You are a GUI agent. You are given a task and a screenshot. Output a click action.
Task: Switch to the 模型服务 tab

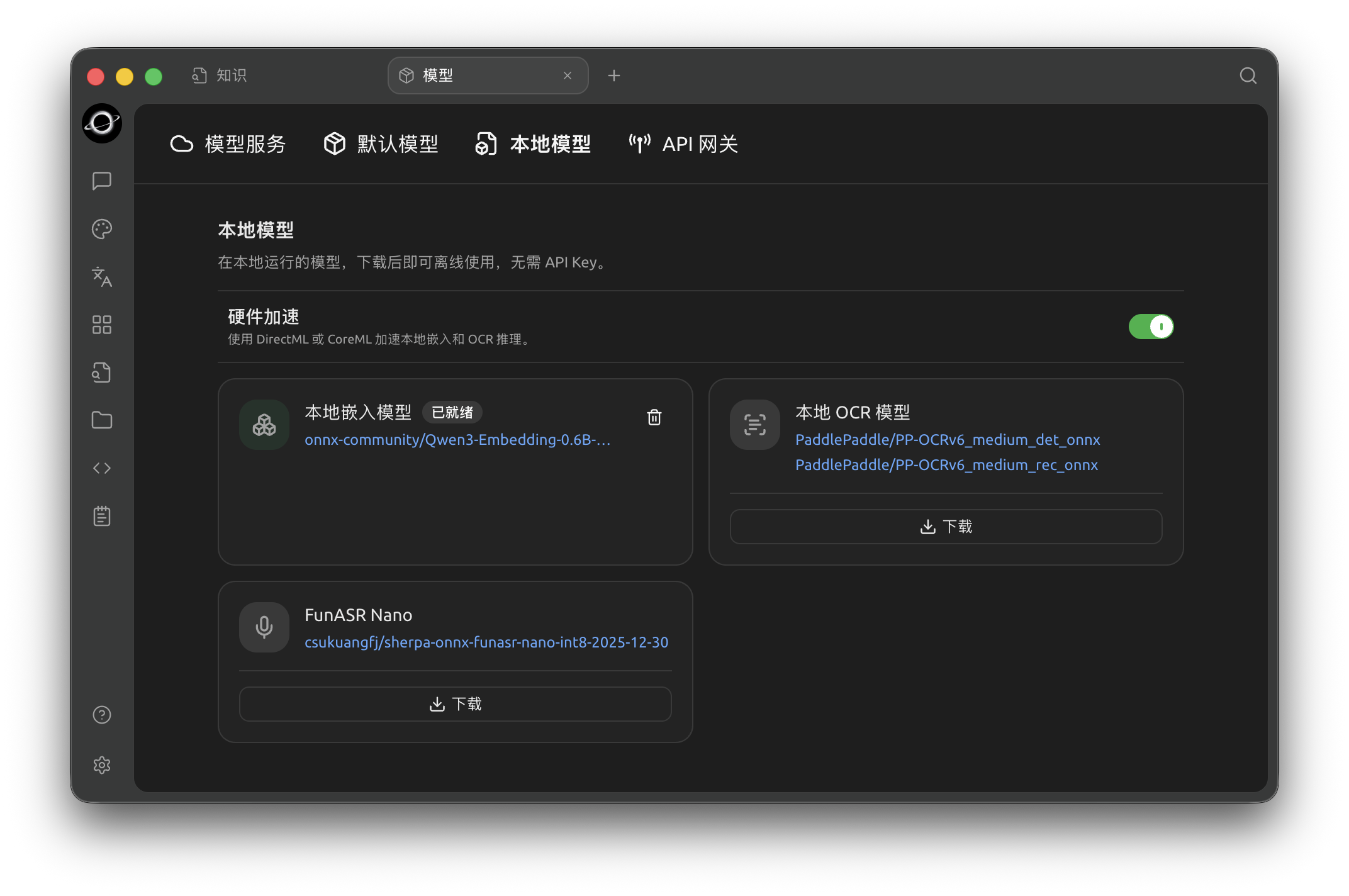click(228, 144)
